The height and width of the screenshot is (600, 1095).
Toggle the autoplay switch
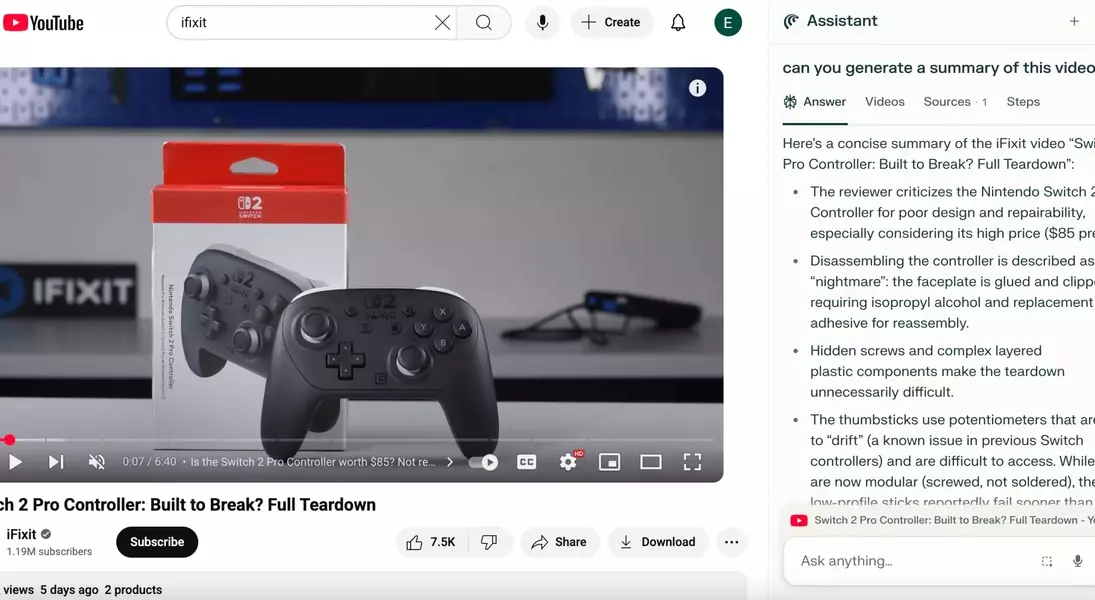click(x=484, y=462)
